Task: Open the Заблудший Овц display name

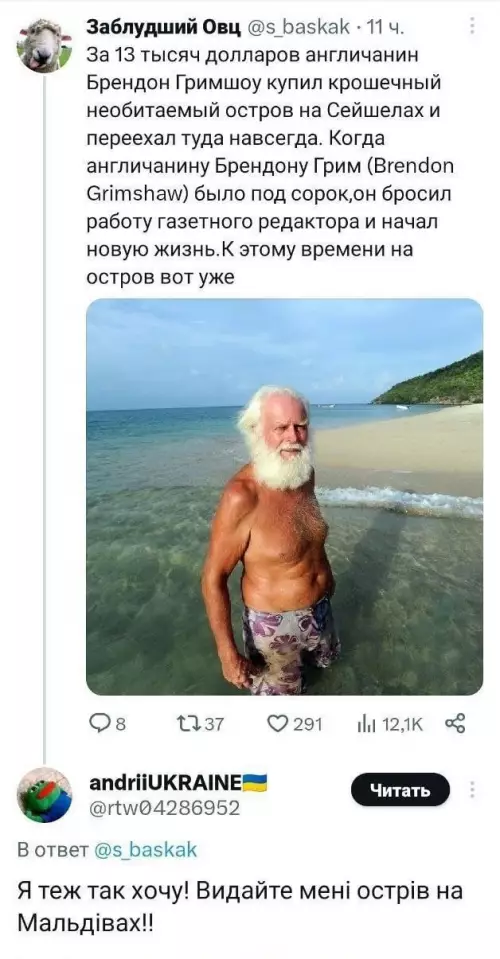Action: pyautogui.click(x=164, y=26)
